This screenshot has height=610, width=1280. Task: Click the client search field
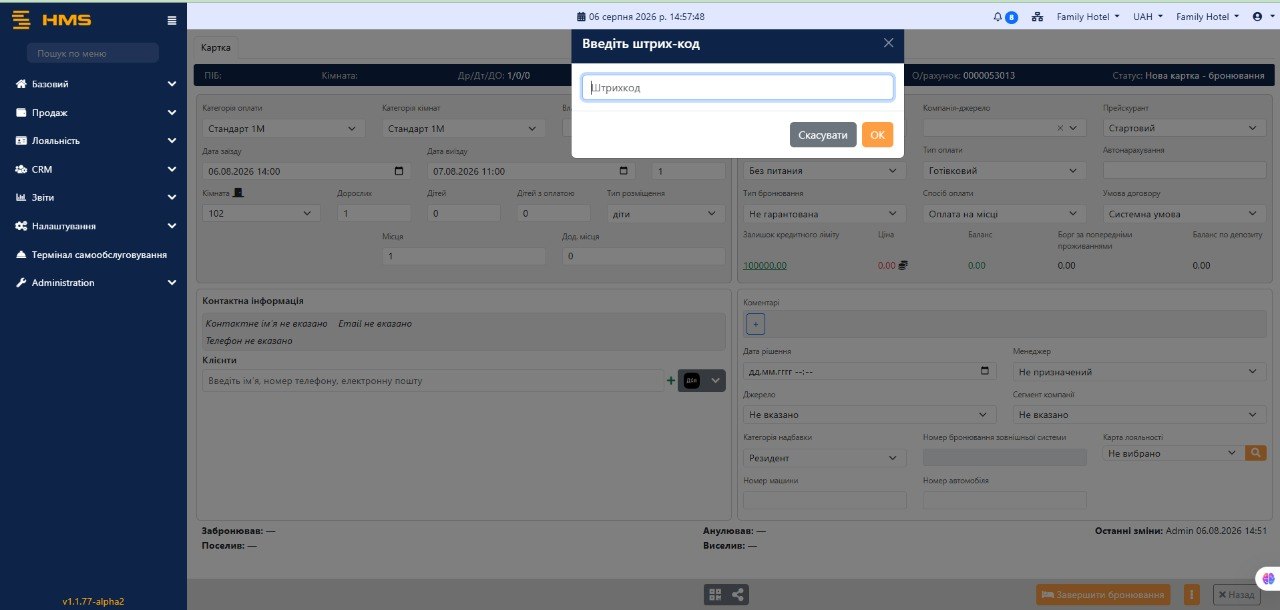432,381
